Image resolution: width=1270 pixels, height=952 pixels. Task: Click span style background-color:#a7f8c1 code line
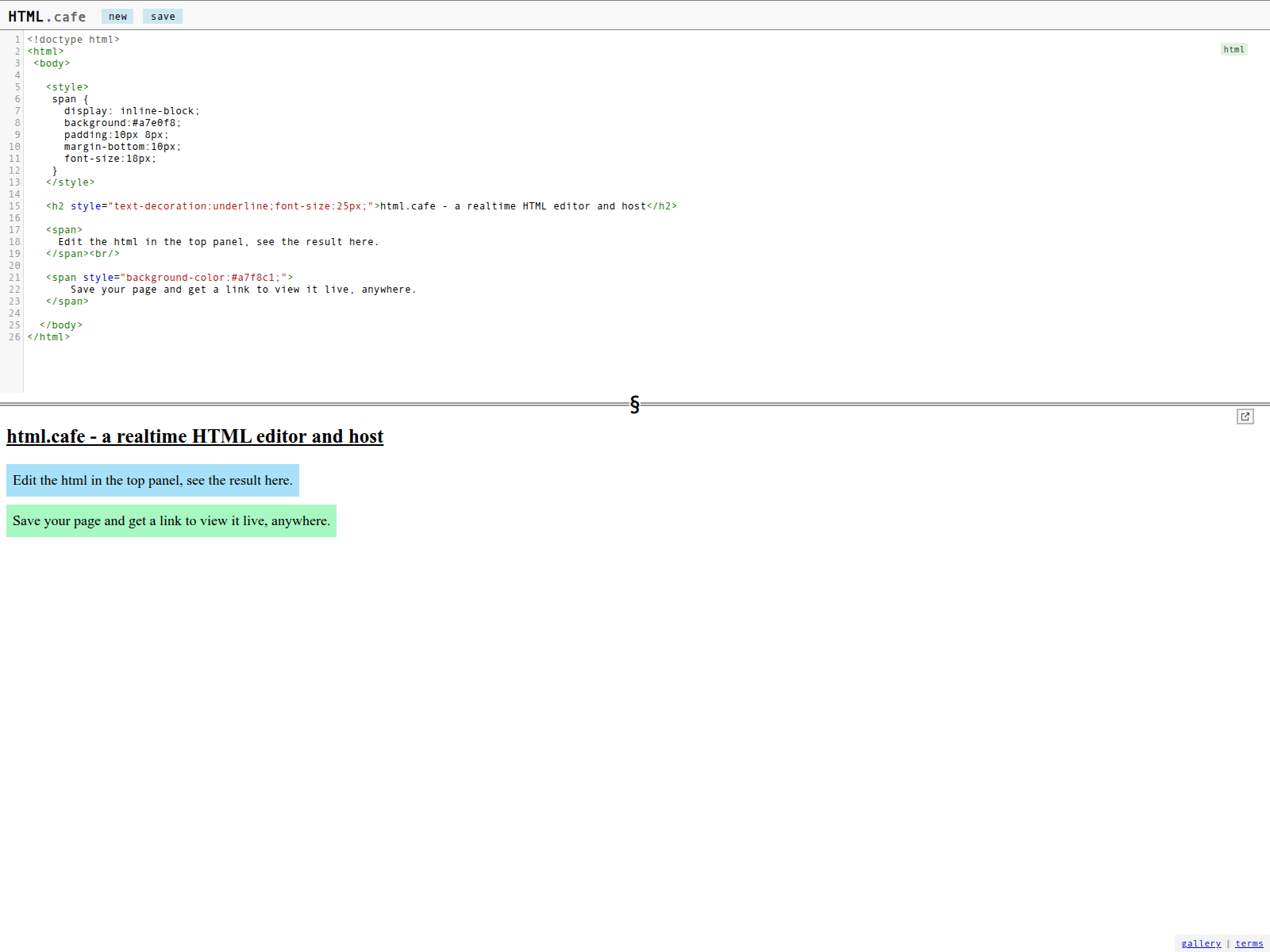tap(169, 278)
